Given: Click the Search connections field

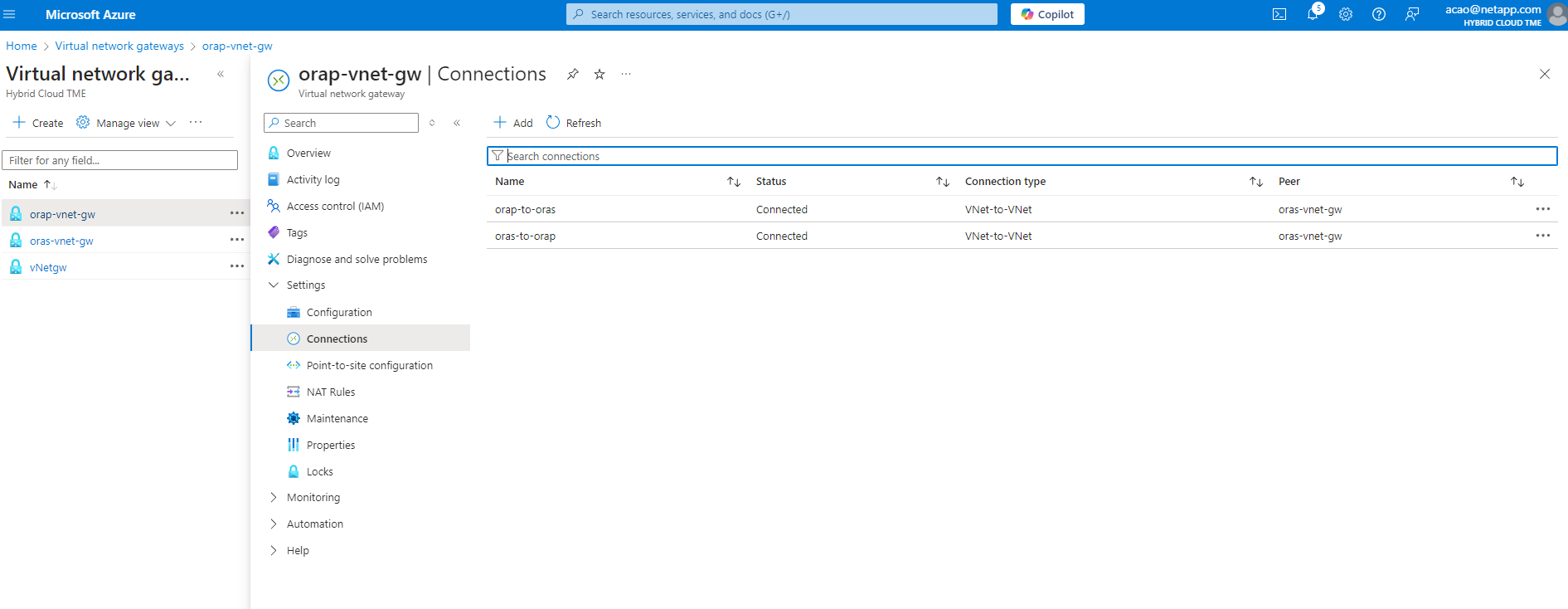Looking at the screenshot, I should coord(1020,156).
